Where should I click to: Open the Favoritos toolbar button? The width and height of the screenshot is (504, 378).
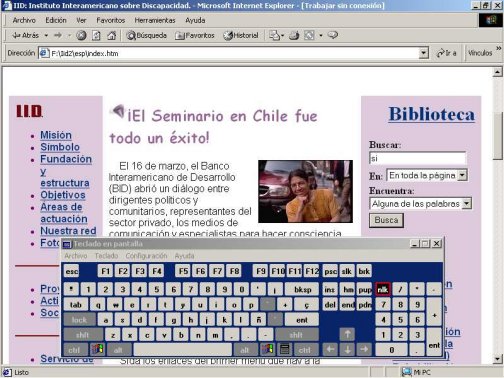195,35
